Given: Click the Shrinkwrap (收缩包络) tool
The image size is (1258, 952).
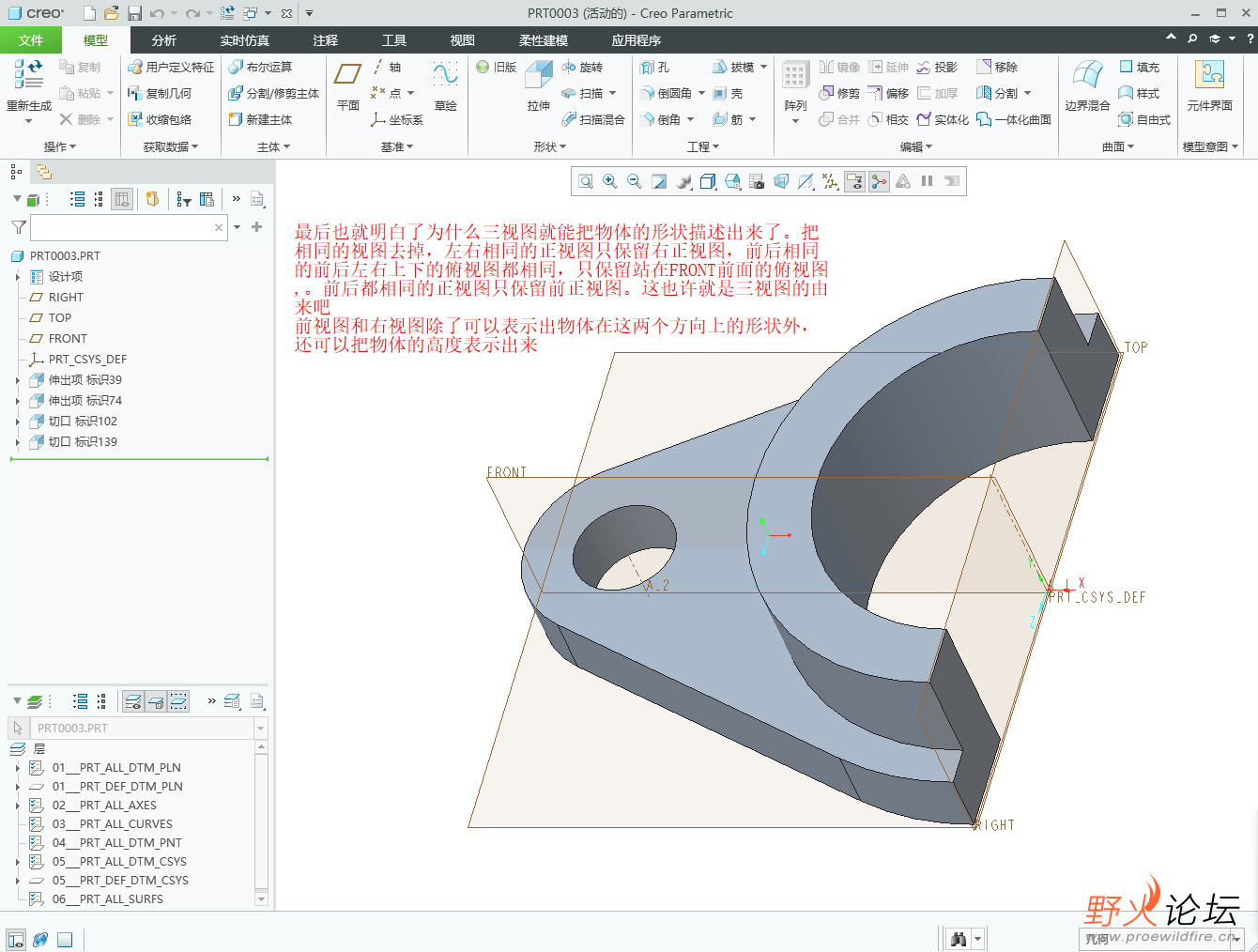Looking at the screenshot, I should 160,119.
